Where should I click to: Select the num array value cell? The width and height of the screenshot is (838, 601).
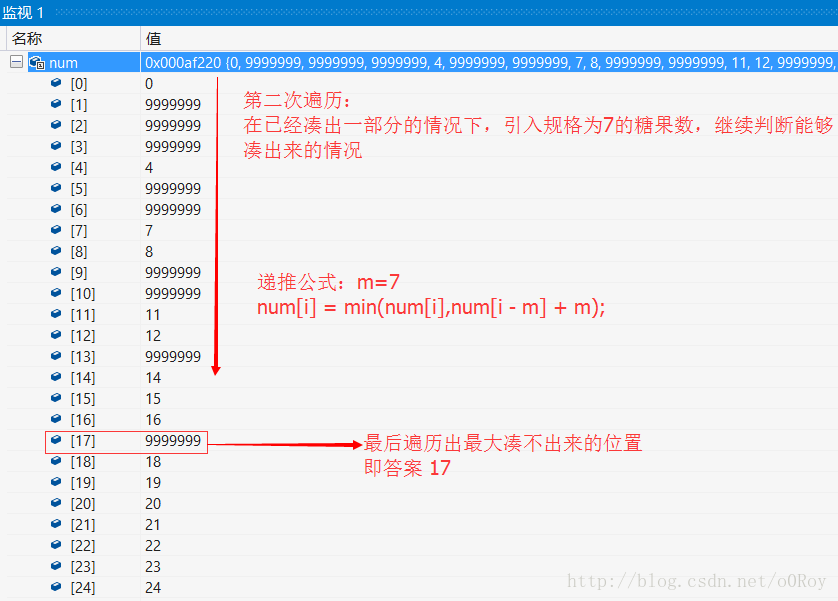[x=489, y=63]
